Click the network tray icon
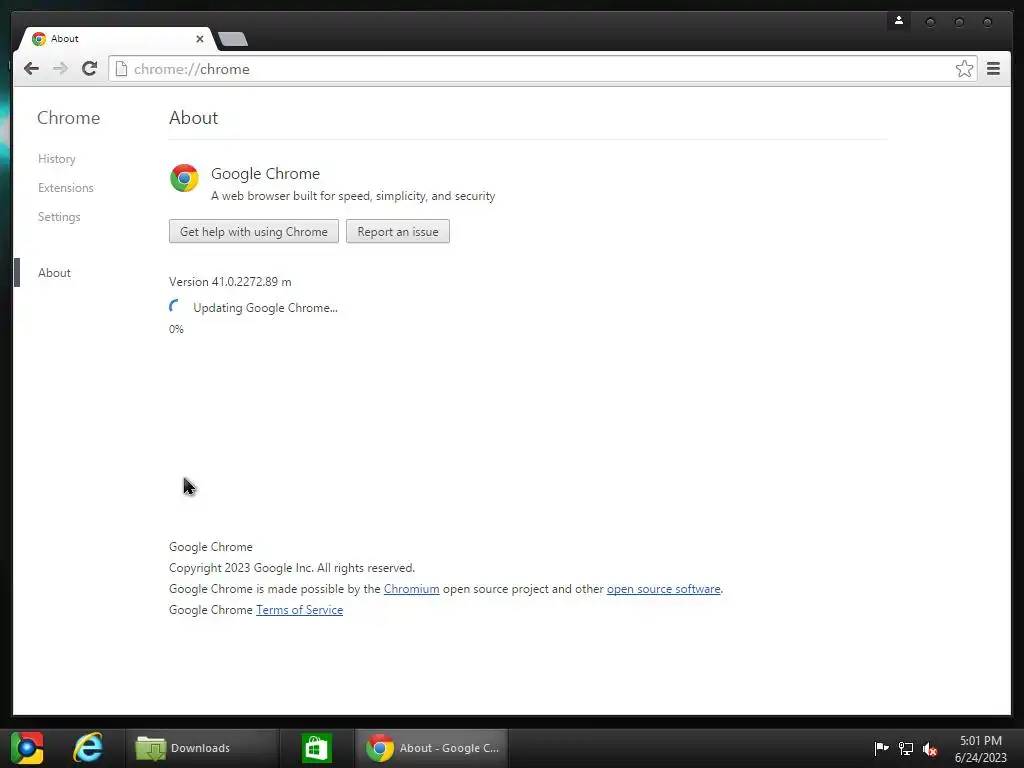The width and height of the screenshot is (1024, 768). (906, 748)
